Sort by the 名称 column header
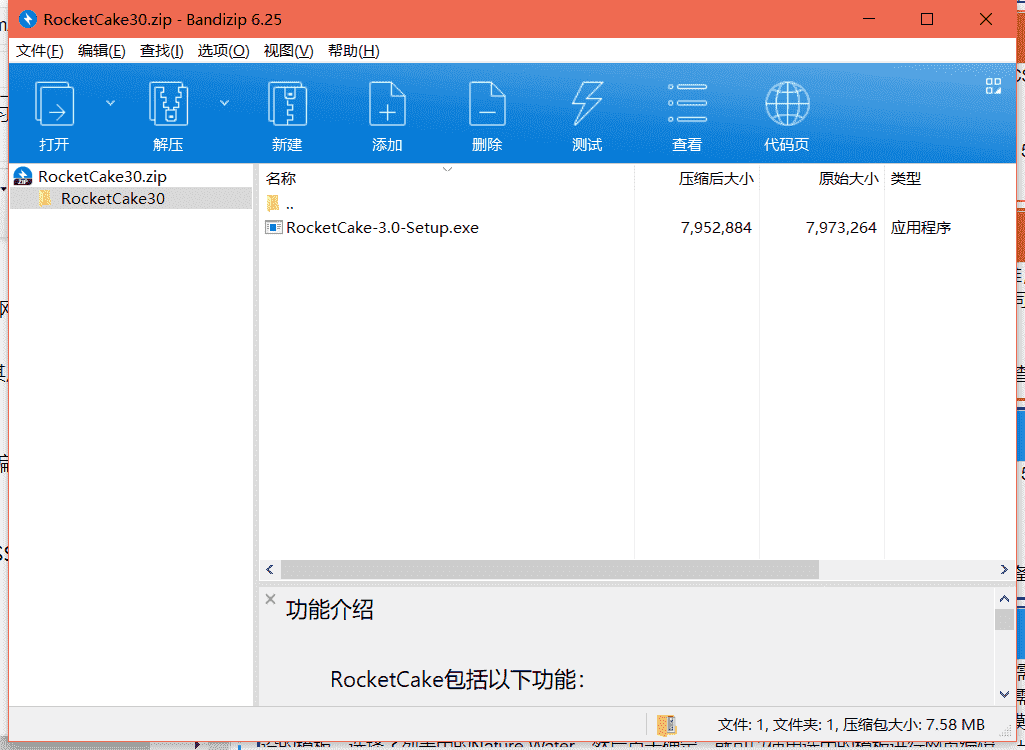The image size is (1025, 750). [x=281, y=179]
